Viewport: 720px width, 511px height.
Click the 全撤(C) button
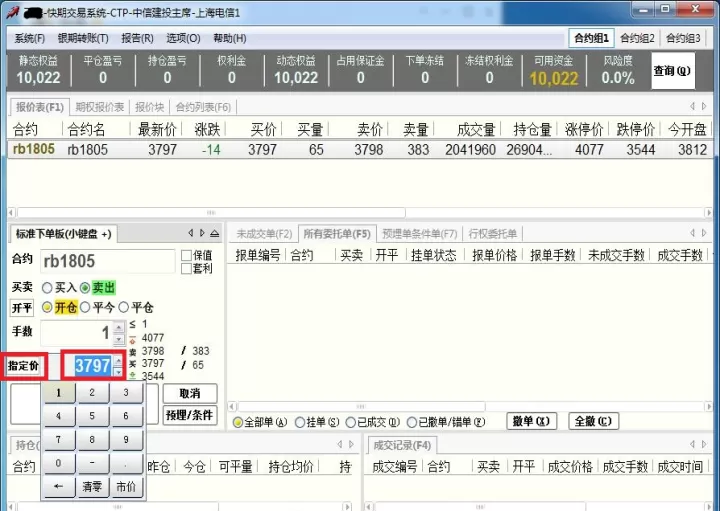(593, 421)
